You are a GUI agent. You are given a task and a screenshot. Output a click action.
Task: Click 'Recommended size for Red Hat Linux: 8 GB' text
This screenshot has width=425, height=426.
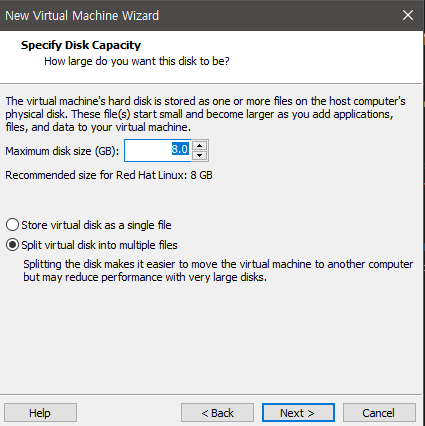click(109, 175)
